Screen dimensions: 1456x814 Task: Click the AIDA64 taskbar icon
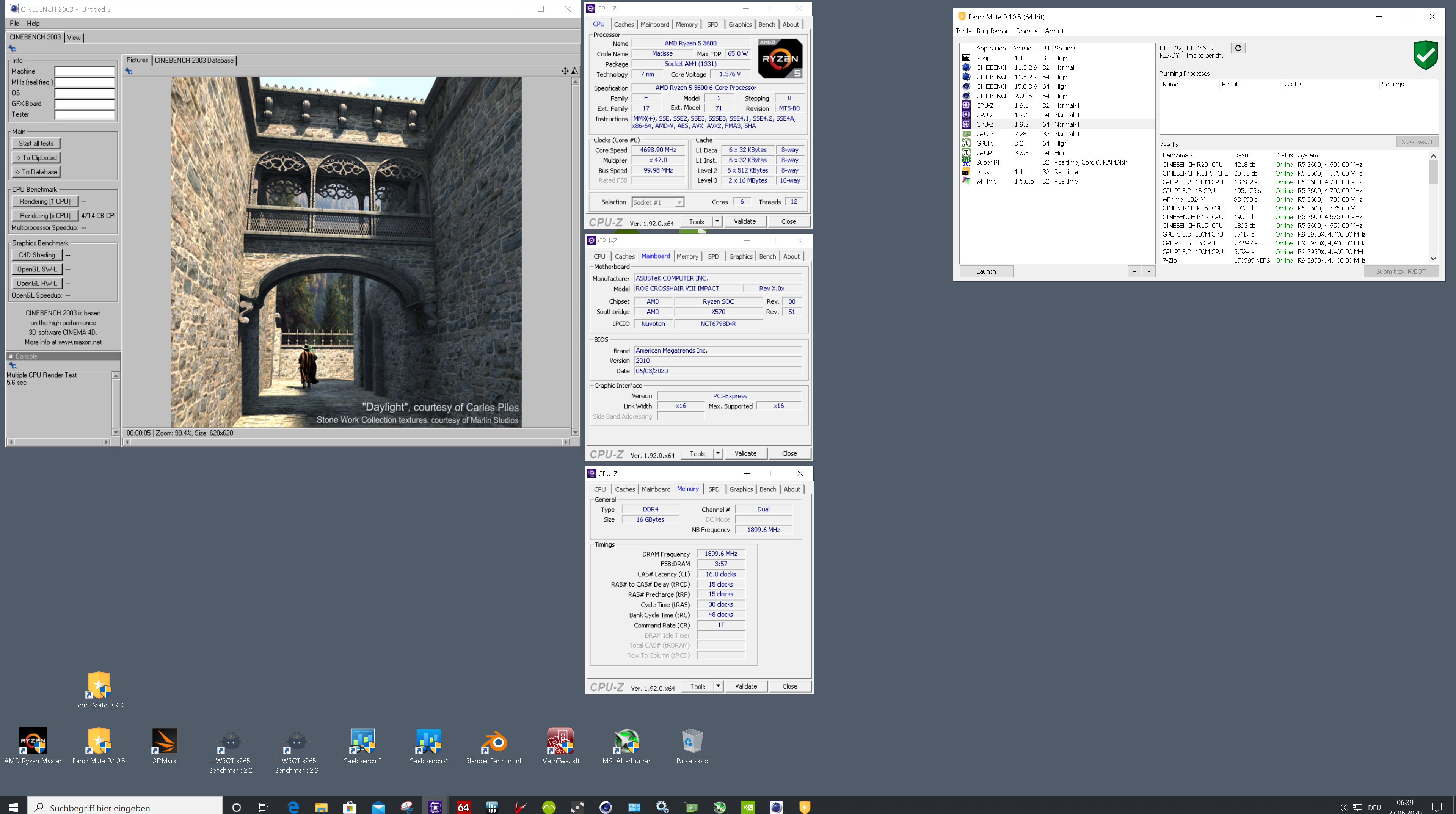(463, 807)
